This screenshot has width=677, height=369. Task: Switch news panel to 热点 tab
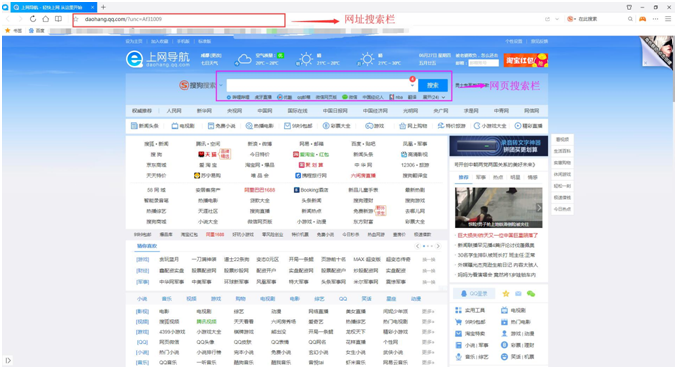498,177
